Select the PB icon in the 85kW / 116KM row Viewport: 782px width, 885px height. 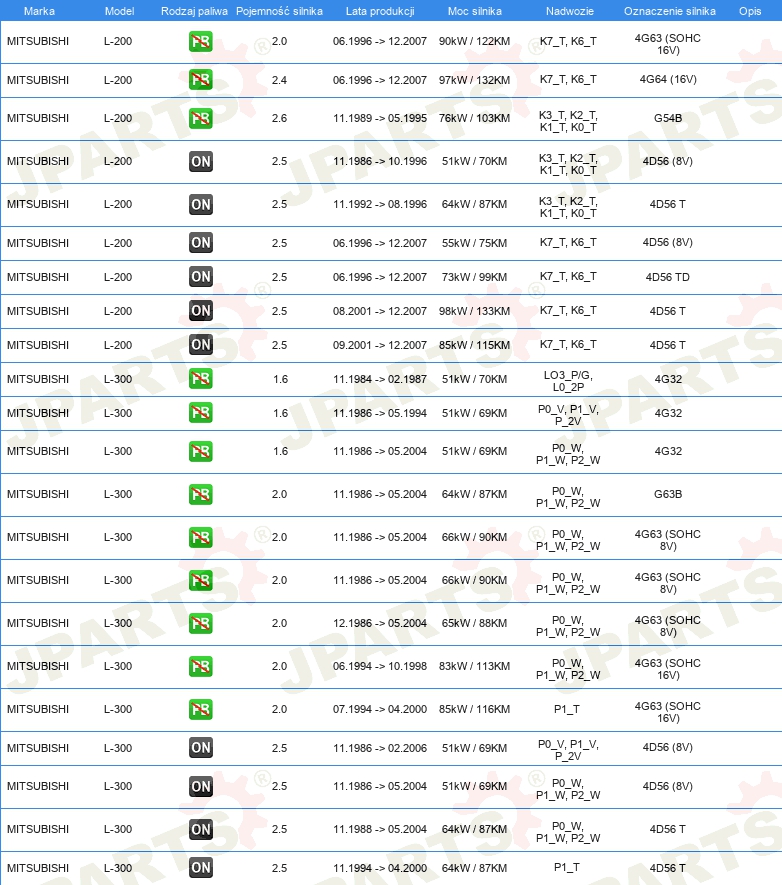[x=200, y=709]
